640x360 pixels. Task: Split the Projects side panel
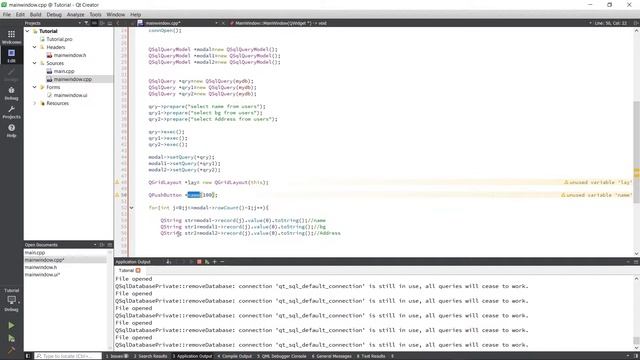(102, 23)
